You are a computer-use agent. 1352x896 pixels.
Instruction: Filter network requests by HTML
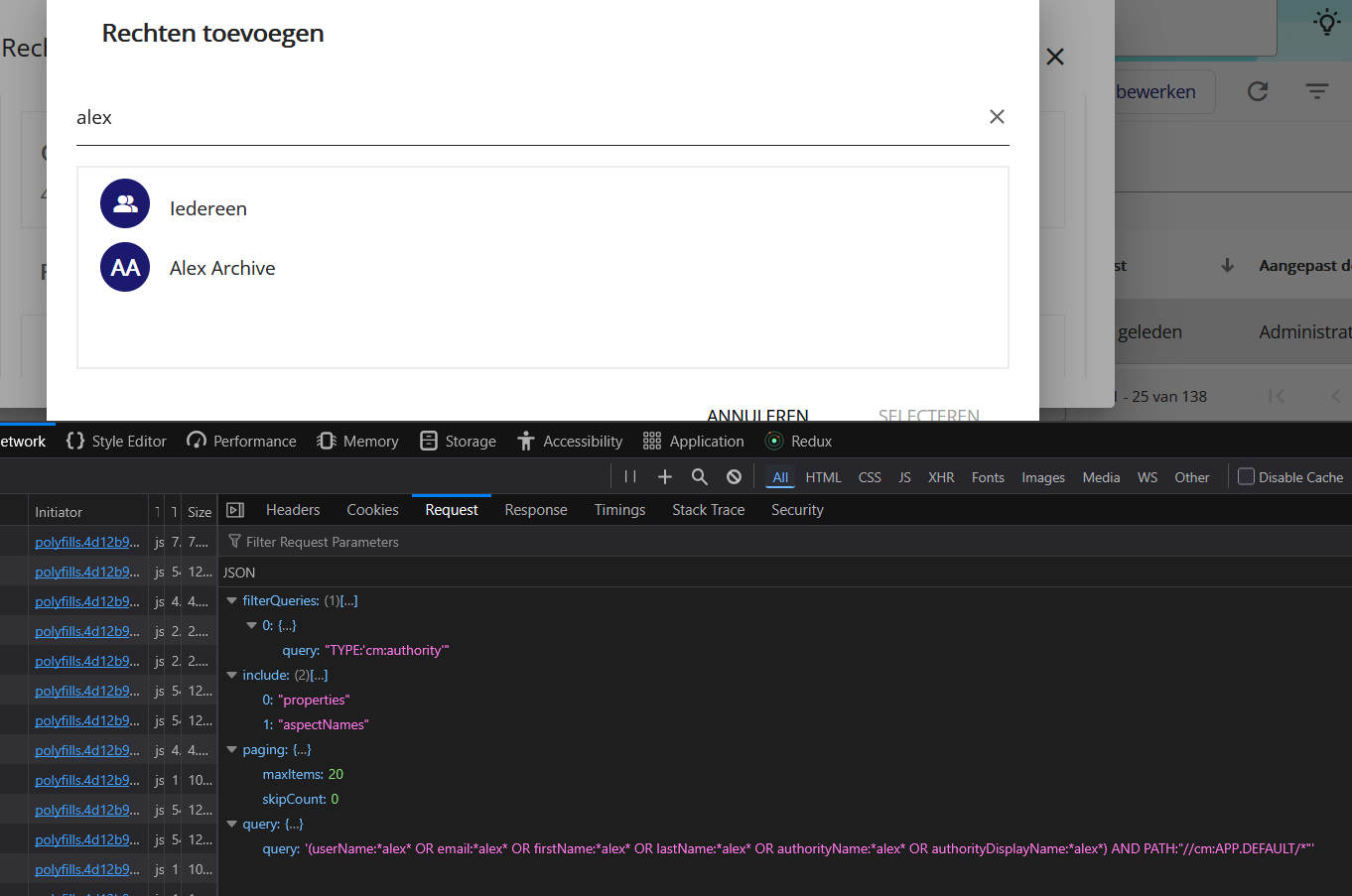[823, 477]
